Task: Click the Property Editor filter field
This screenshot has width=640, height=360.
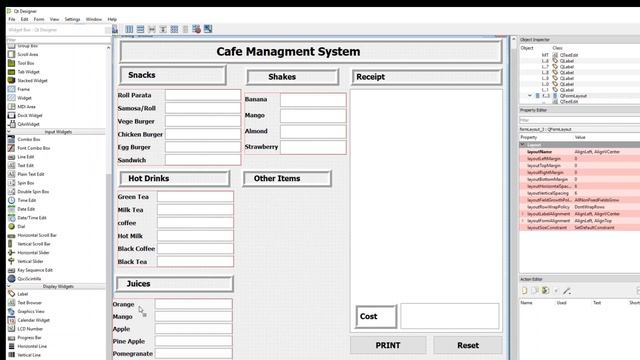Action: coord(580,120)
